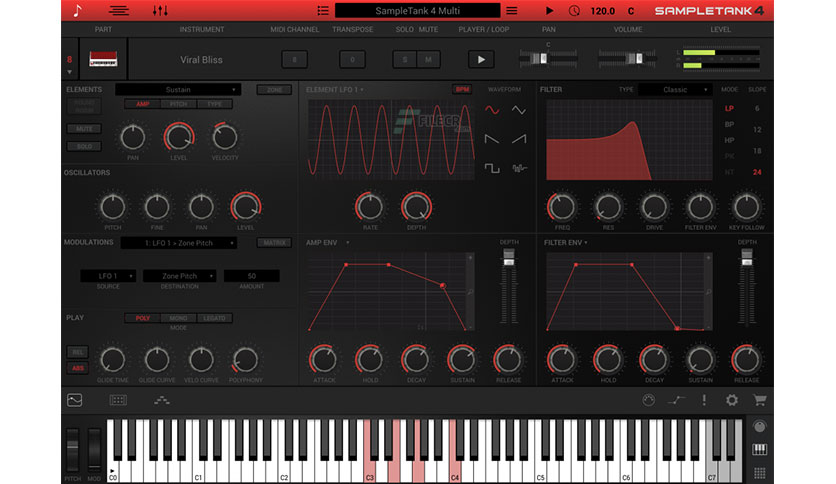Expand the AMP ENV selector arrow
Viewport: 836px width, 484px height.
[x=348, y=243]
